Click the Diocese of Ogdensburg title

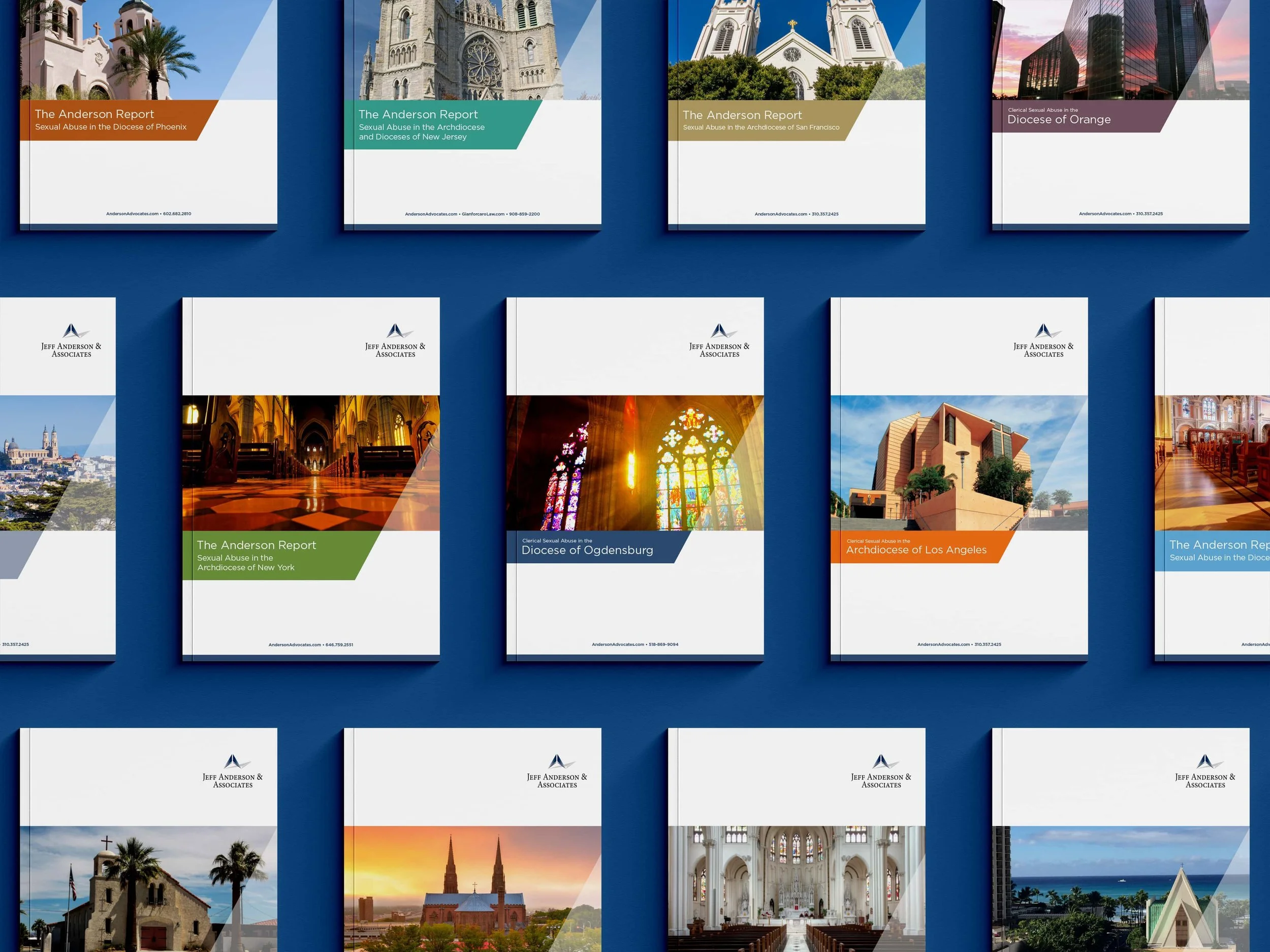tap(587, 550)
